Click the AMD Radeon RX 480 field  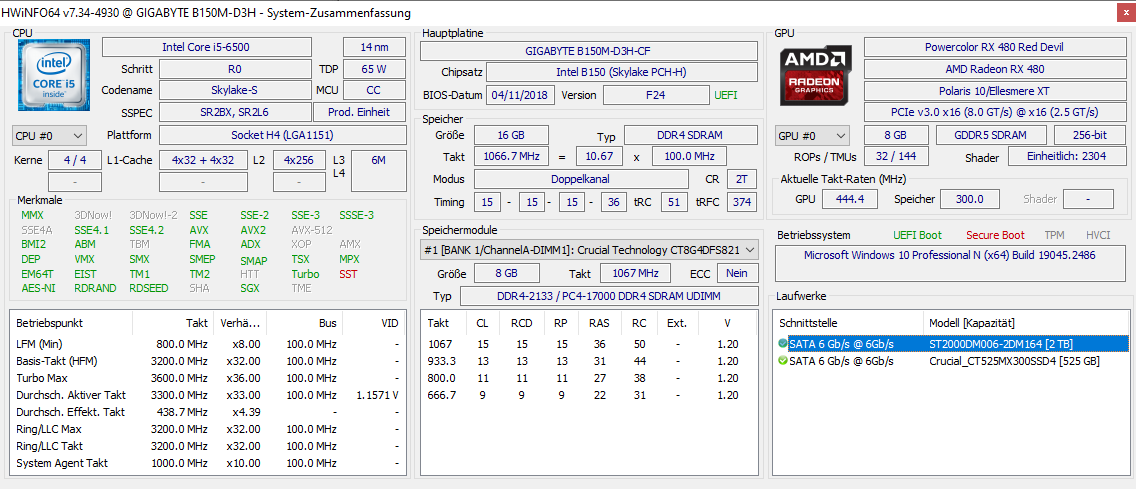tap(994, 69)
